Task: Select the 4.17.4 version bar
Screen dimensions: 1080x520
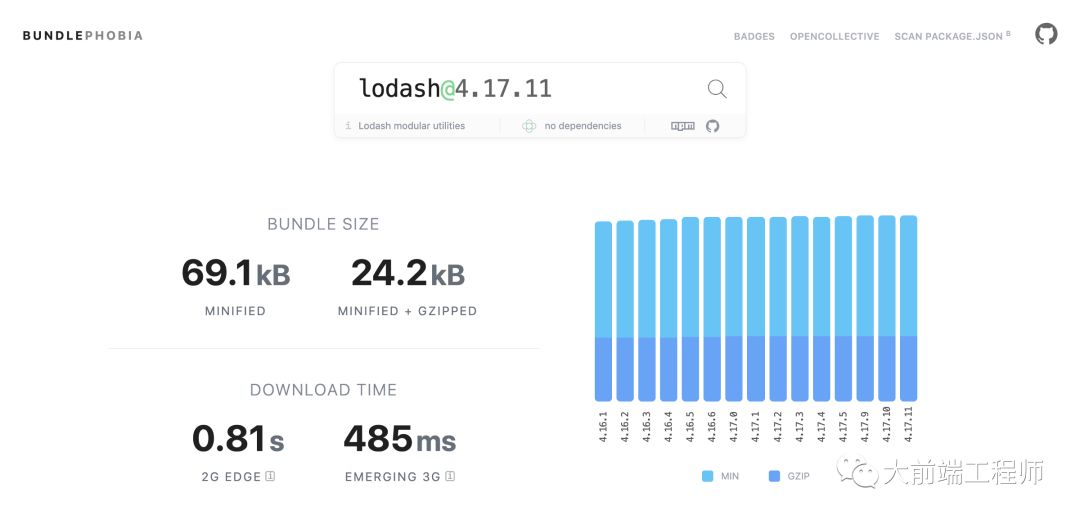Action: coord(822,309)
